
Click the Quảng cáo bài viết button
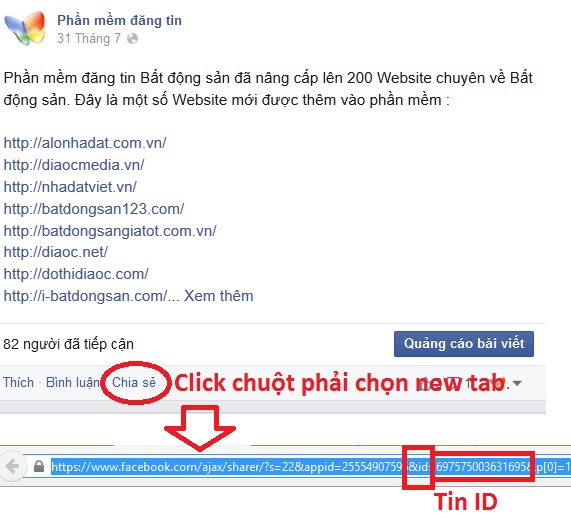pyautogui.click(x=464, y=344)
